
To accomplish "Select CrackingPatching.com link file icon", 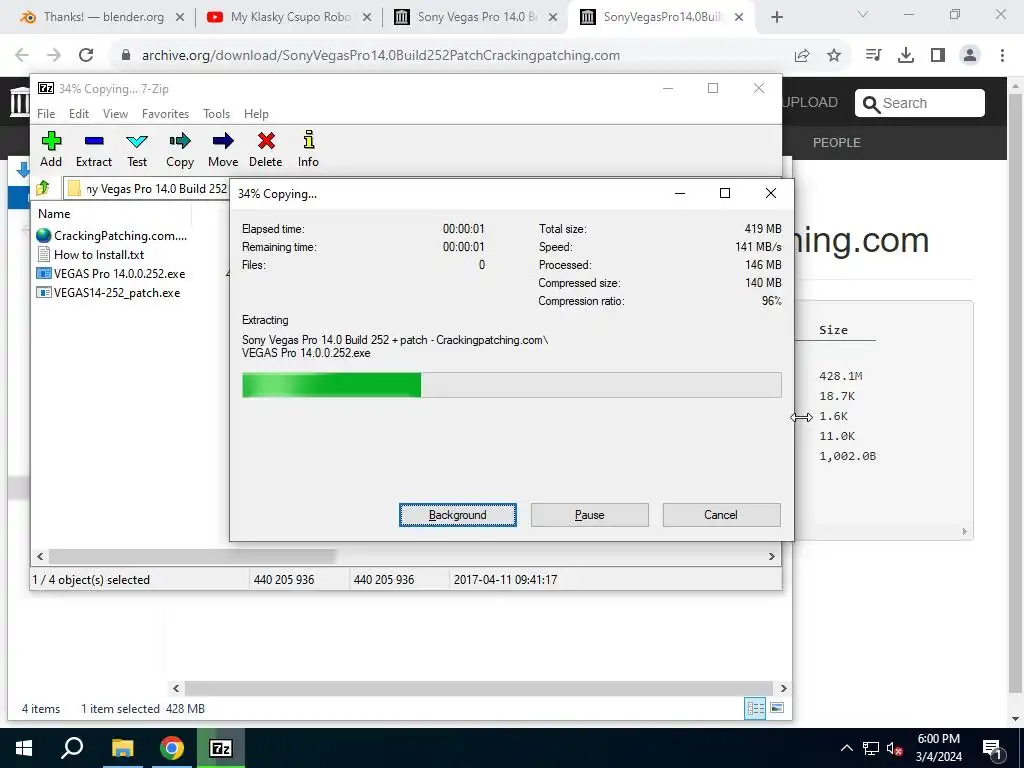I will (x=44, y=236).
